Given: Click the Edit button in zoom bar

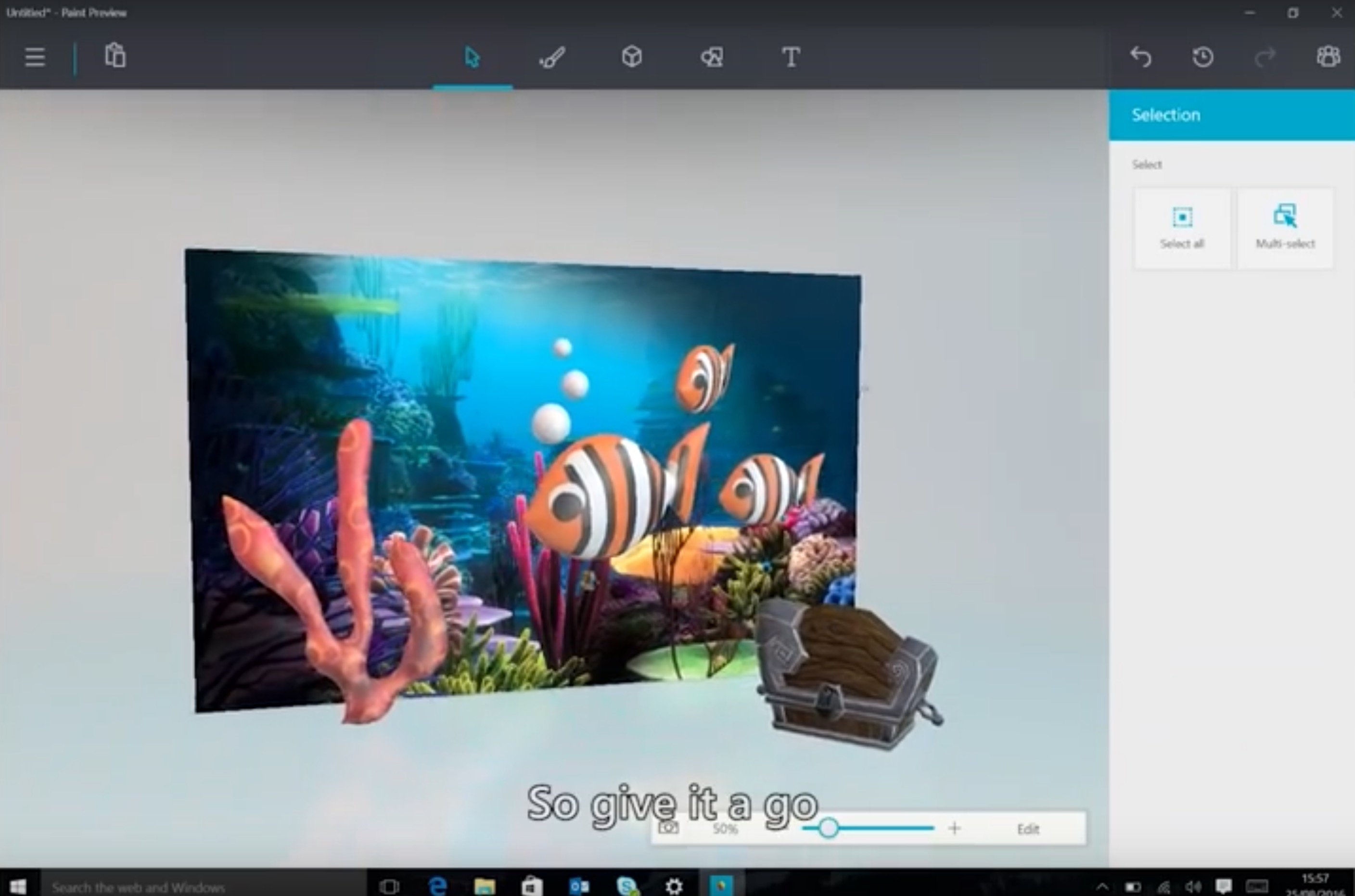Looking at the screenshot, I should pyautogui.click(x=1028, y=829).
